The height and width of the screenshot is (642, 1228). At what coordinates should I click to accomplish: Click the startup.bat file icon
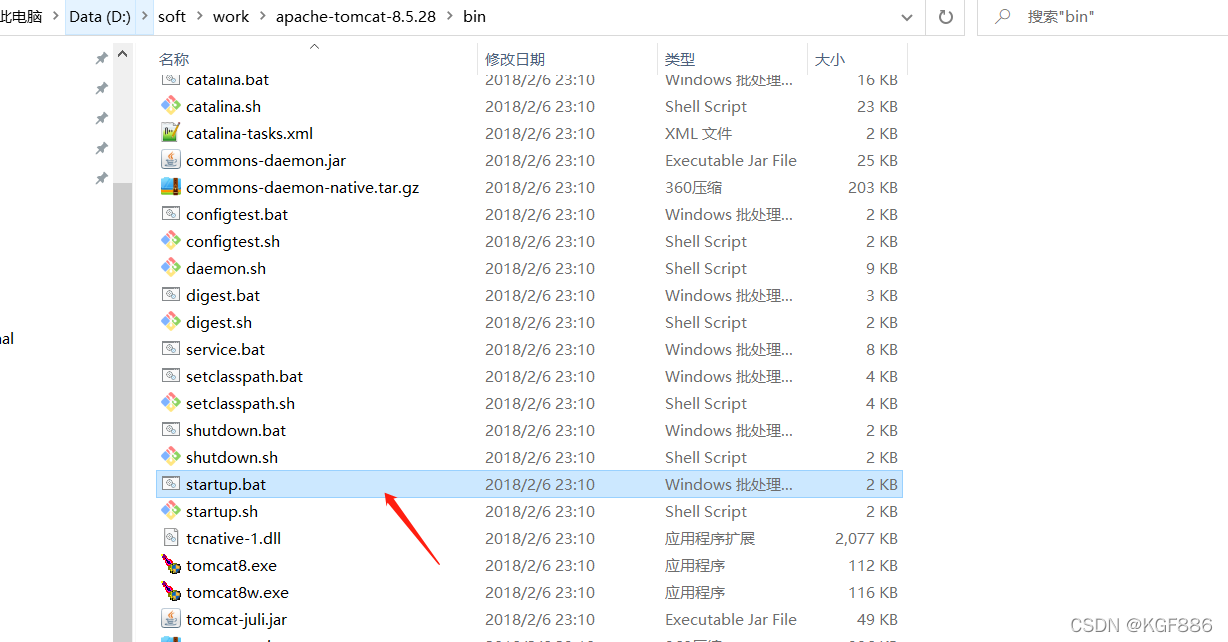click(x=170, y=484)
